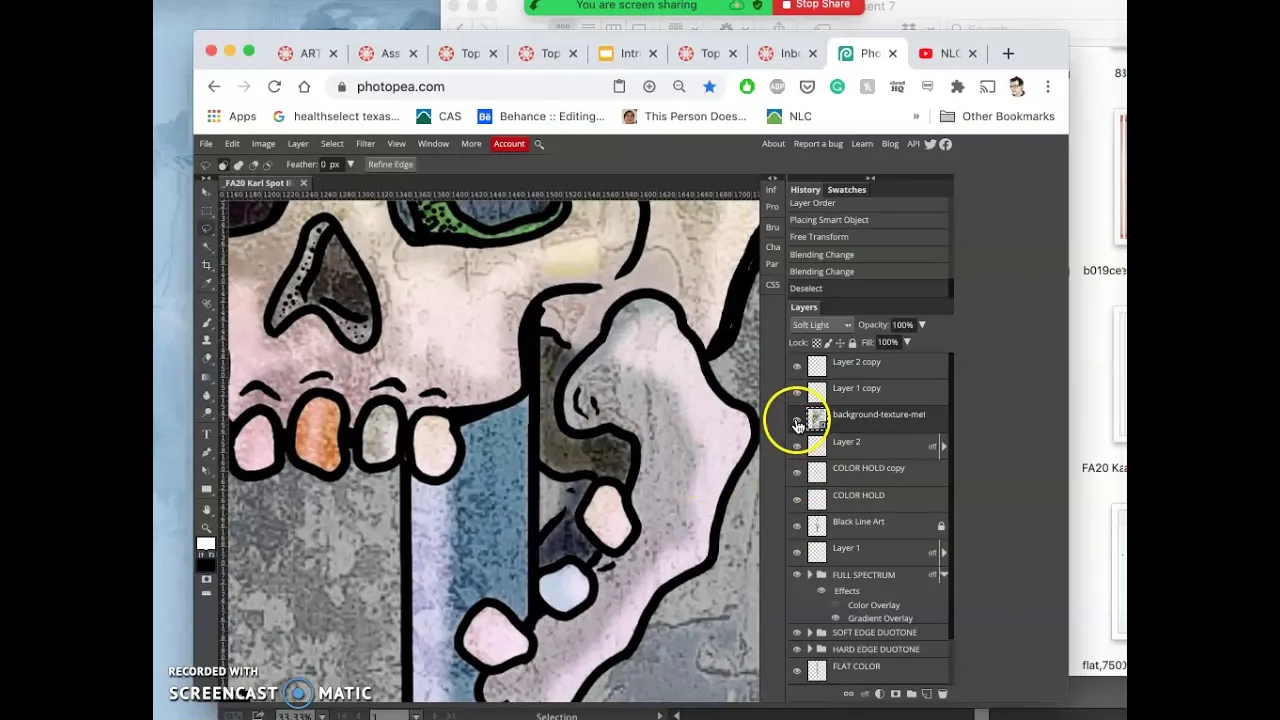
Task: Select the Magic Wand tool
Action: pos(207,246)
